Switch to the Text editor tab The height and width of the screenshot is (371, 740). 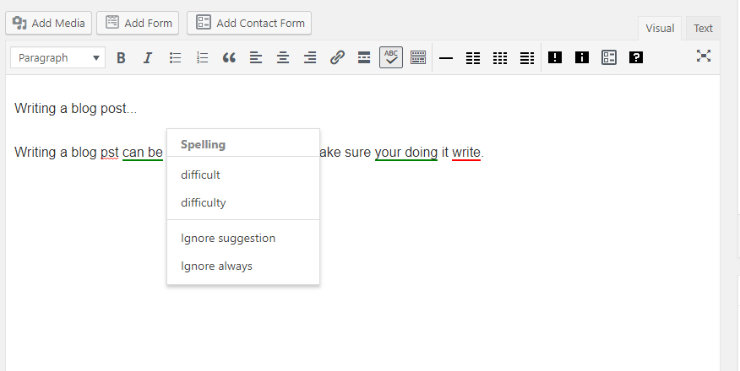pyautogui.click(x=703, y=28)
